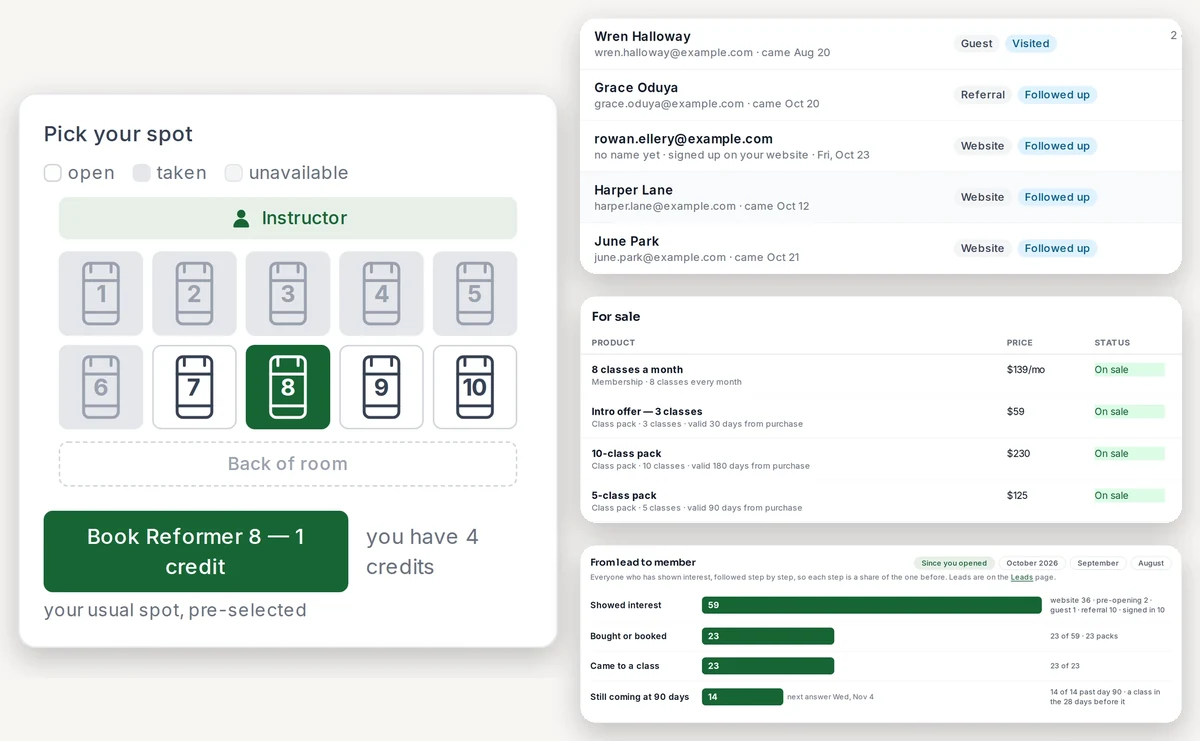Open the '8 classes a month' product

881,375
